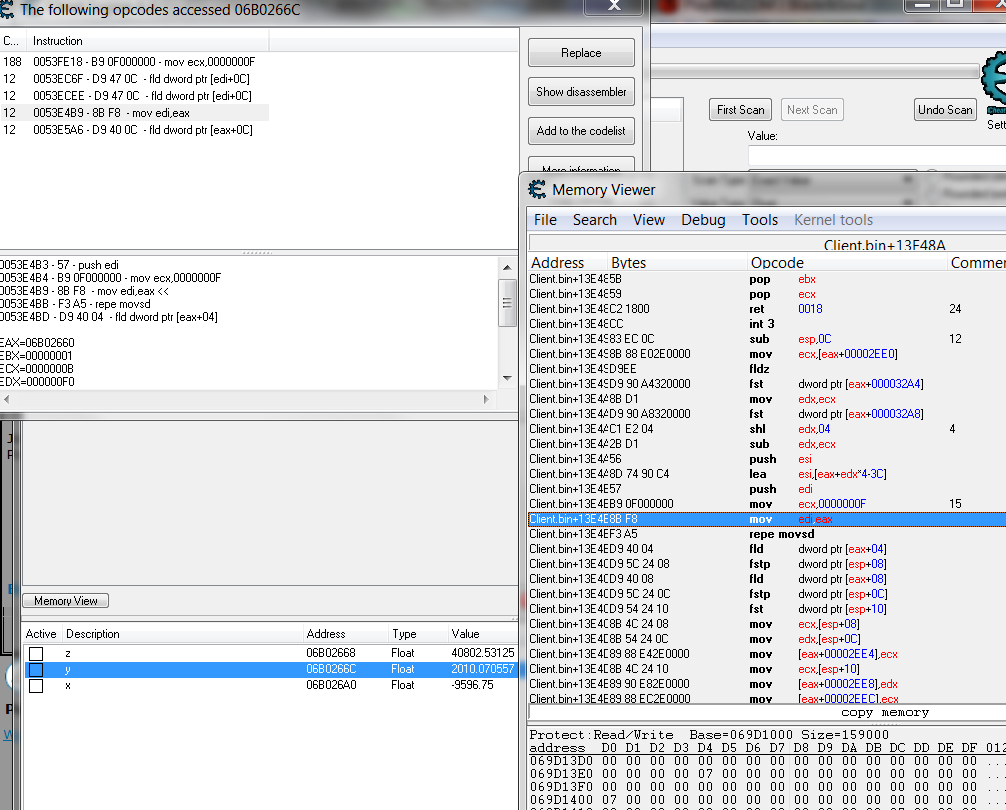Open the Debug menu in Memory Viewer

(x=702, y=220)
